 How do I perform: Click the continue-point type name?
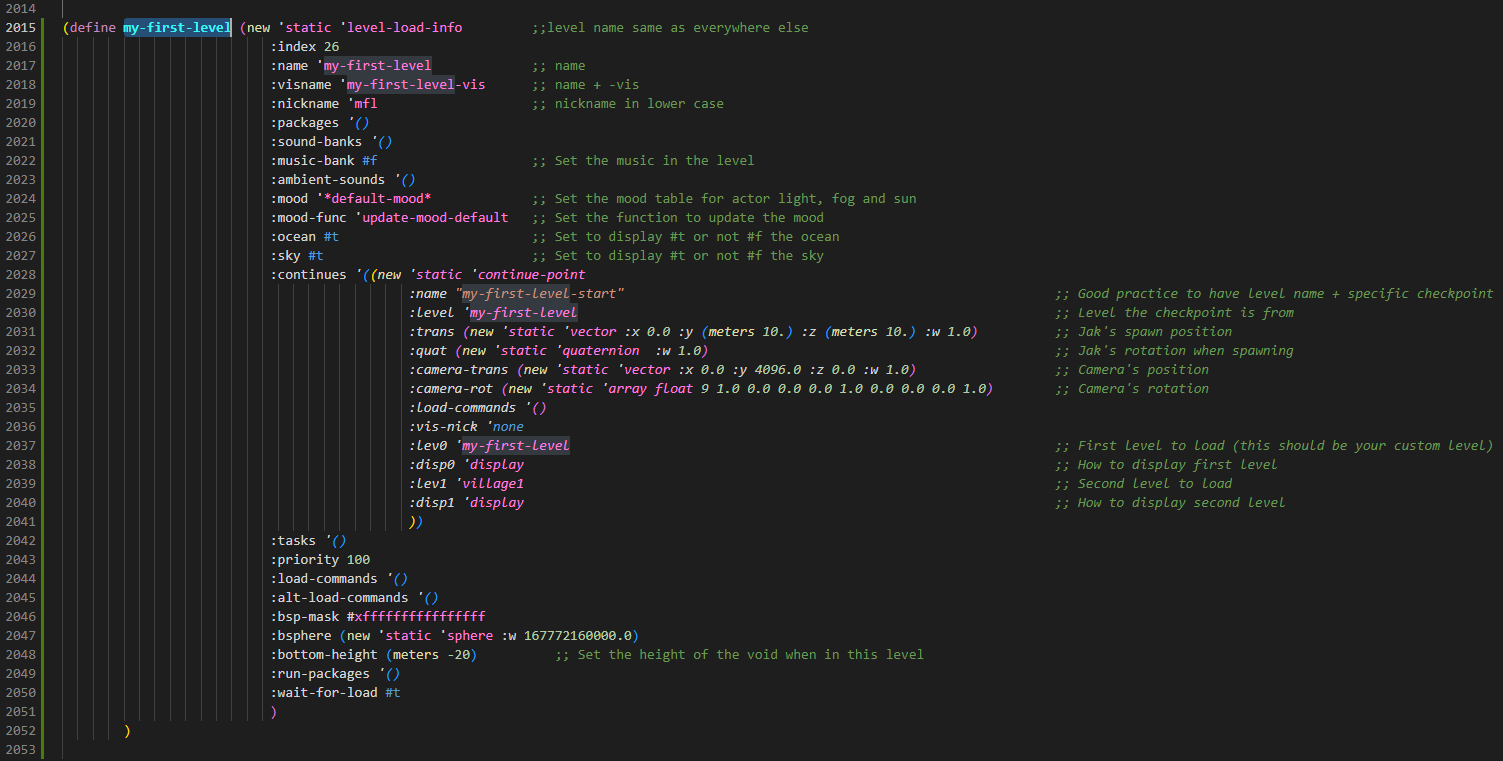click(532, 275)
